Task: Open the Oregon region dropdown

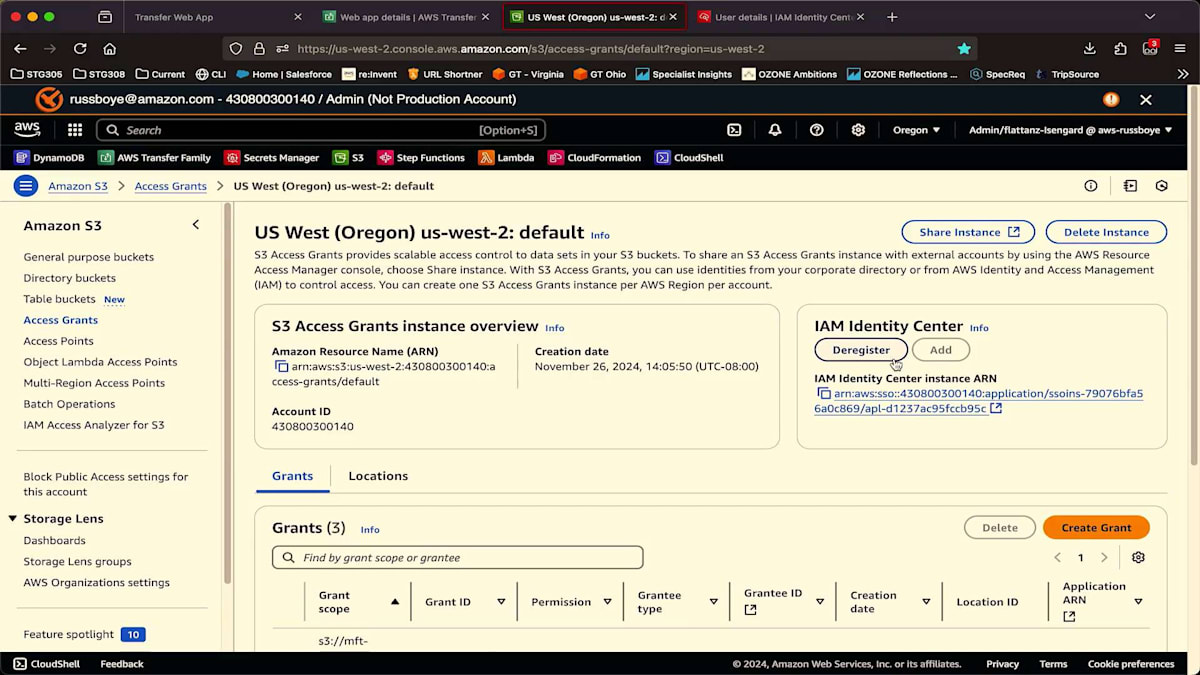Action: (x=916, y=130)
